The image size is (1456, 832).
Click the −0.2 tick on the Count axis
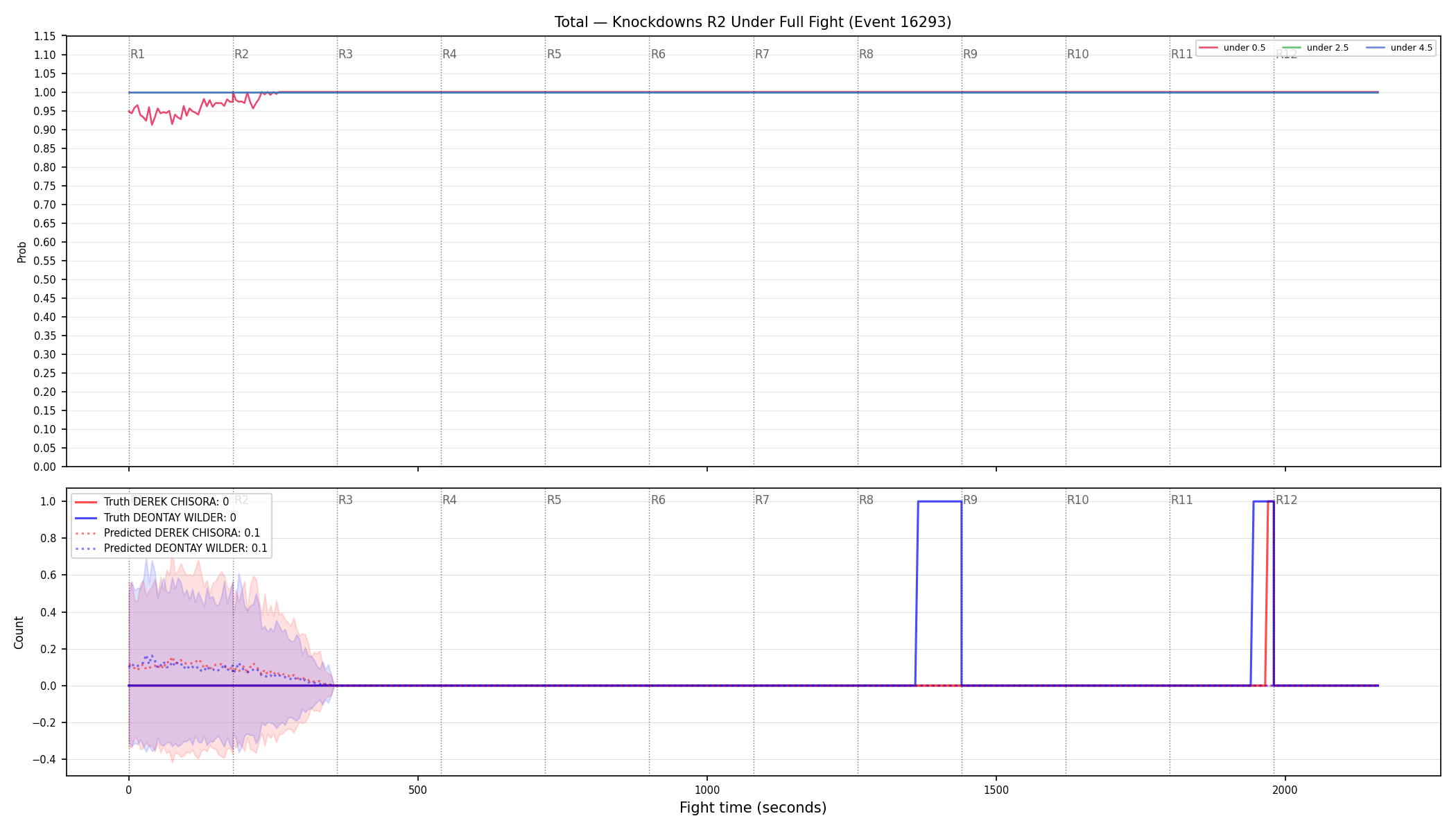coord(44,722)
